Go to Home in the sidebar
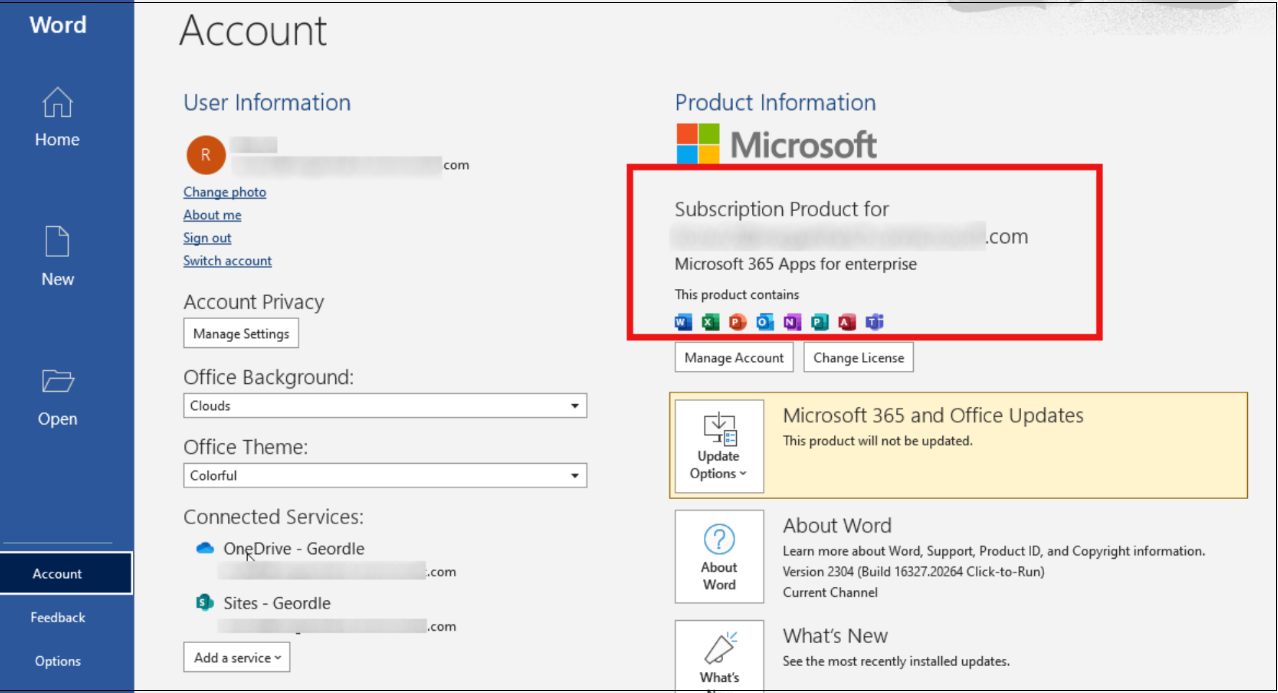The height and width of the screenshot is (693, 1278). pyautogui.click(x=57, y=118)
